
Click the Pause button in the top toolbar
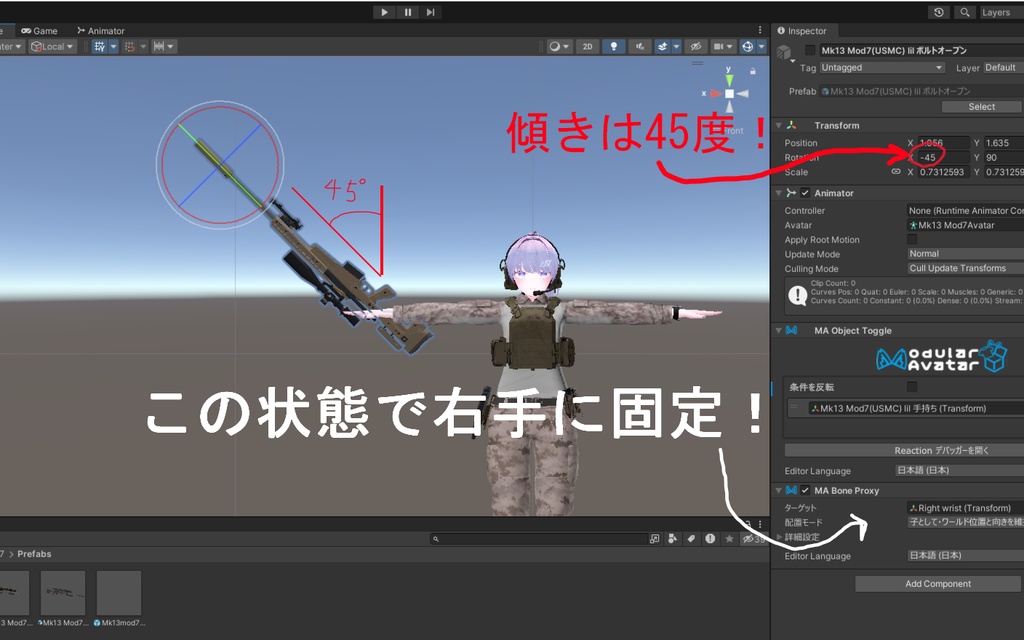point(408,12)
